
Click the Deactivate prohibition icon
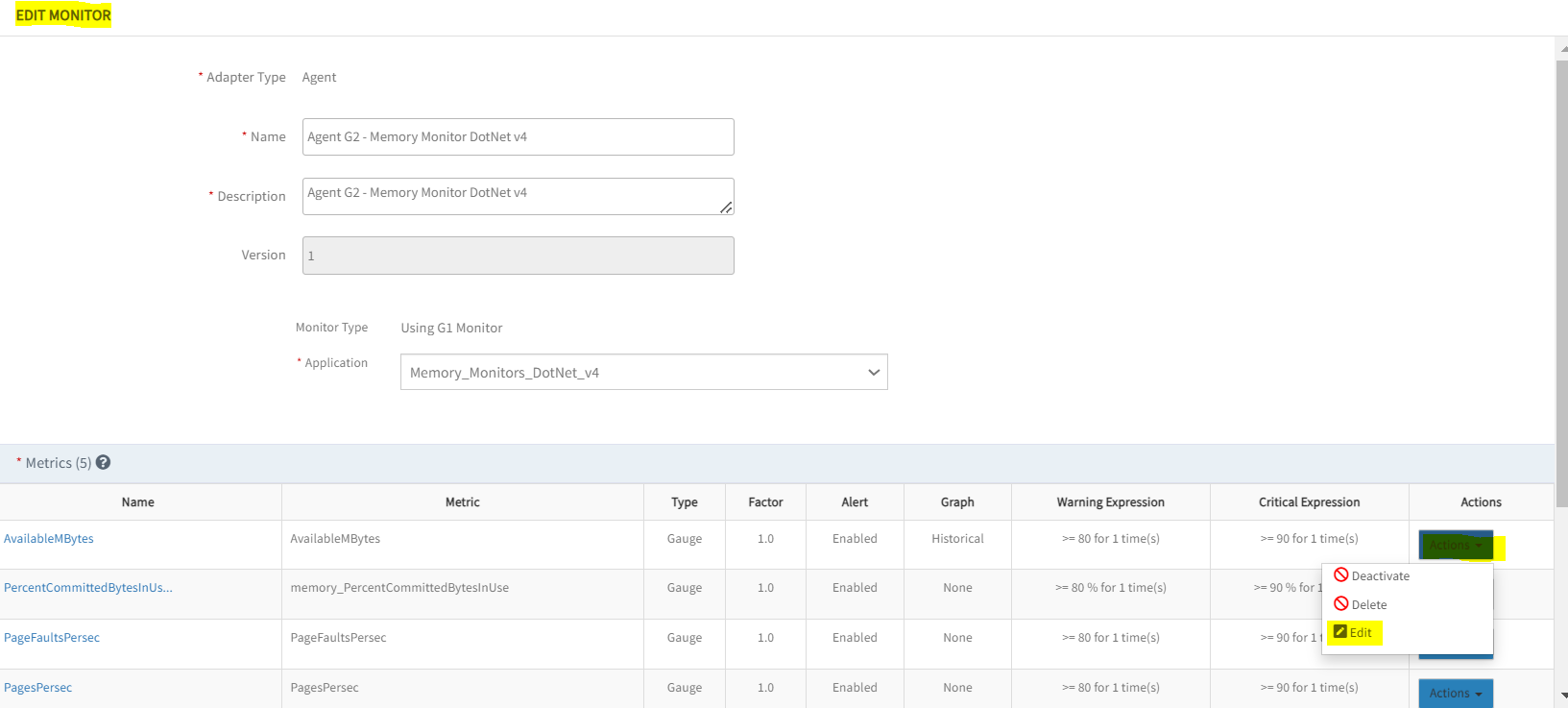pos(1341,574)
